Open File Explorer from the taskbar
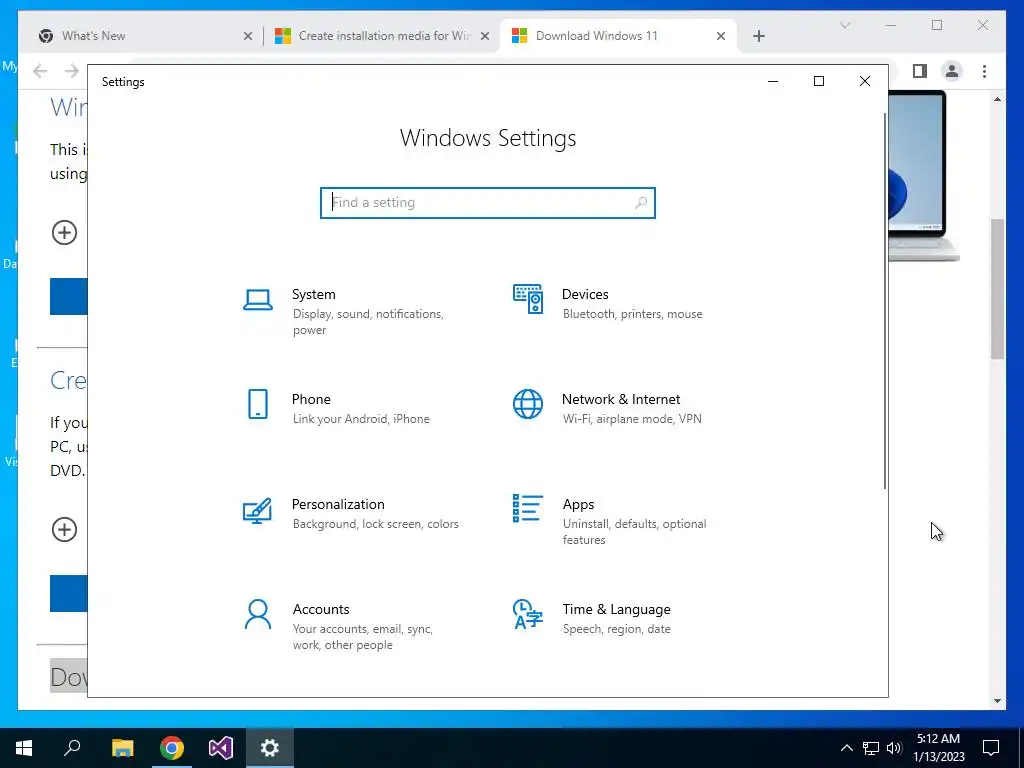The width and height of the screenshot is (1024, 768). [x=122, y=748]
